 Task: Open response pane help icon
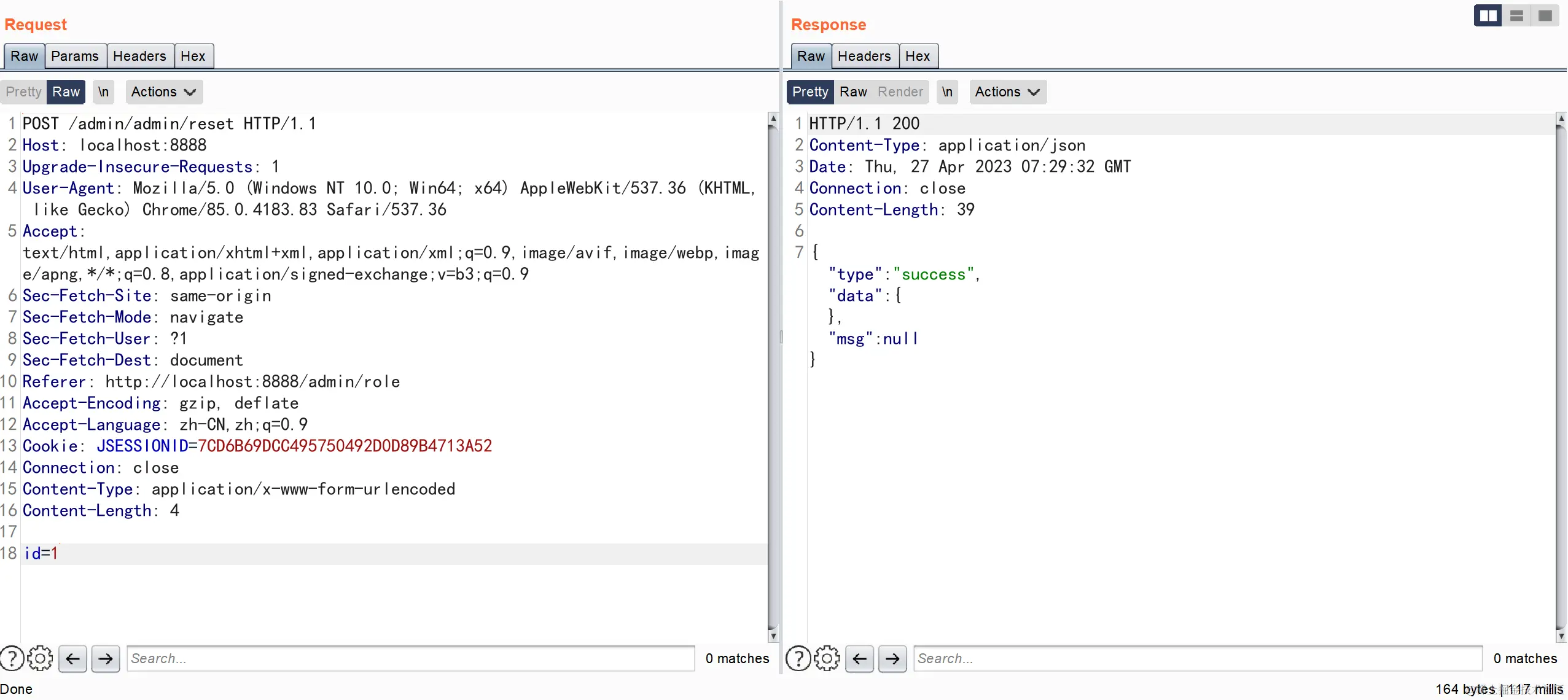798,658
